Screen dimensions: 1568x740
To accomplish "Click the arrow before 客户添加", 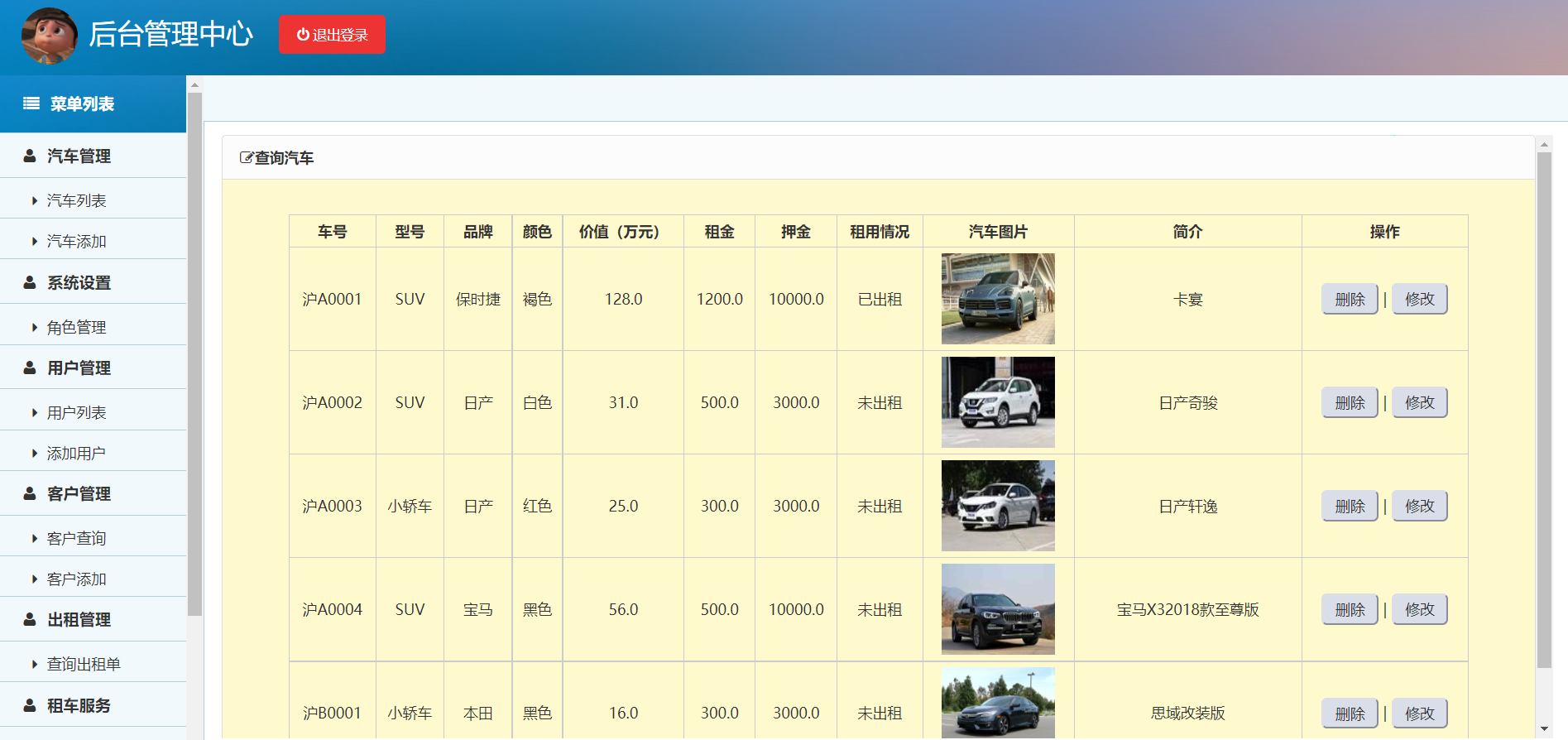I will (34, 579).
